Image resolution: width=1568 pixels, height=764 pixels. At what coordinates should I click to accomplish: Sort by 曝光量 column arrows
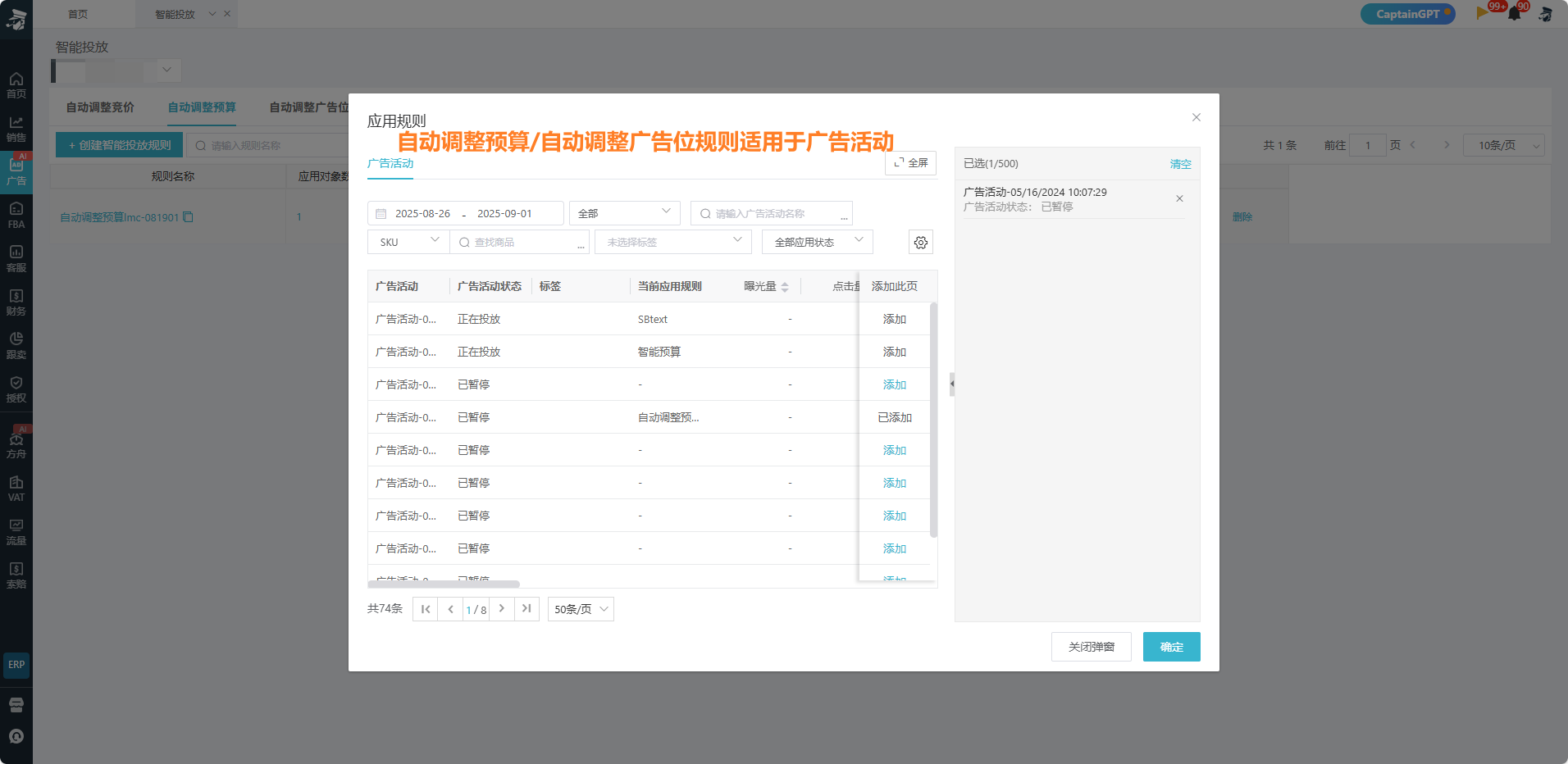click(x=785, y=287)
